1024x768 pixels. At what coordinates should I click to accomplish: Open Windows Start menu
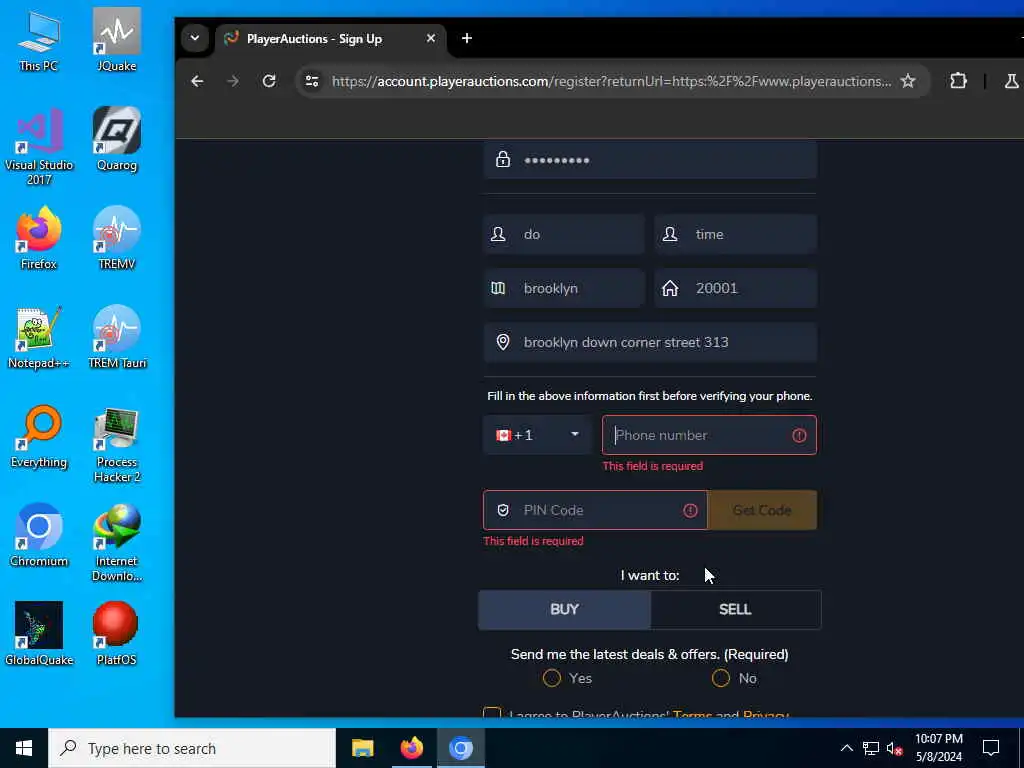tap(24, 748)
